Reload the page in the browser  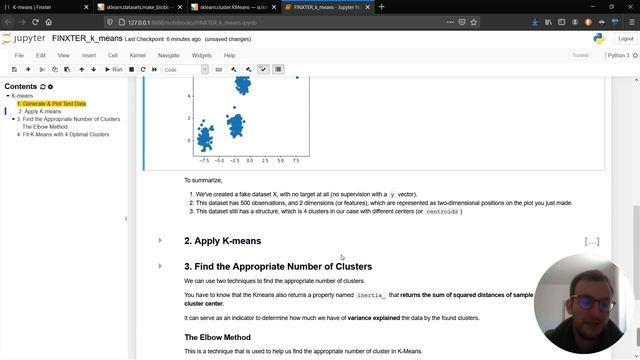(36, 22)
